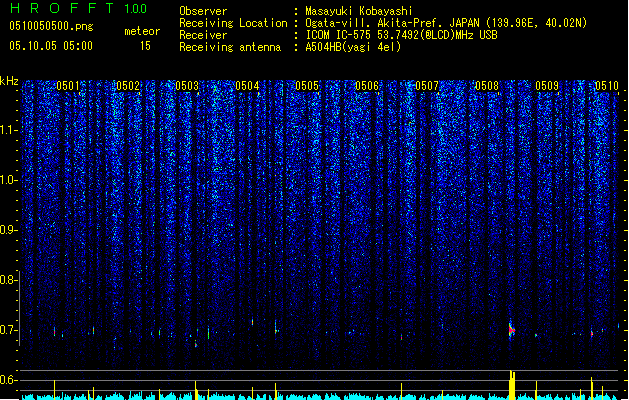Click the 0502 time marker
629x400 pixels.
coord(128,86)
